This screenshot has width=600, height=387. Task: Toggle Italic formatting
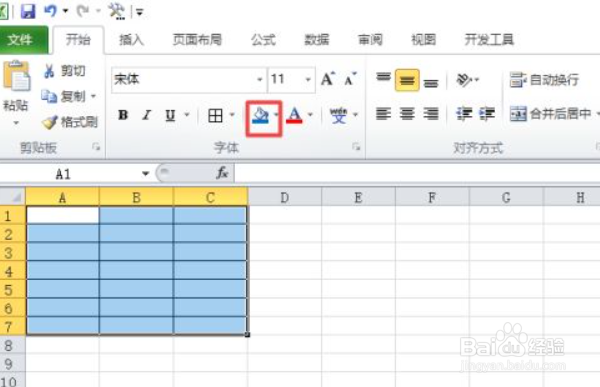click(147, 115)
